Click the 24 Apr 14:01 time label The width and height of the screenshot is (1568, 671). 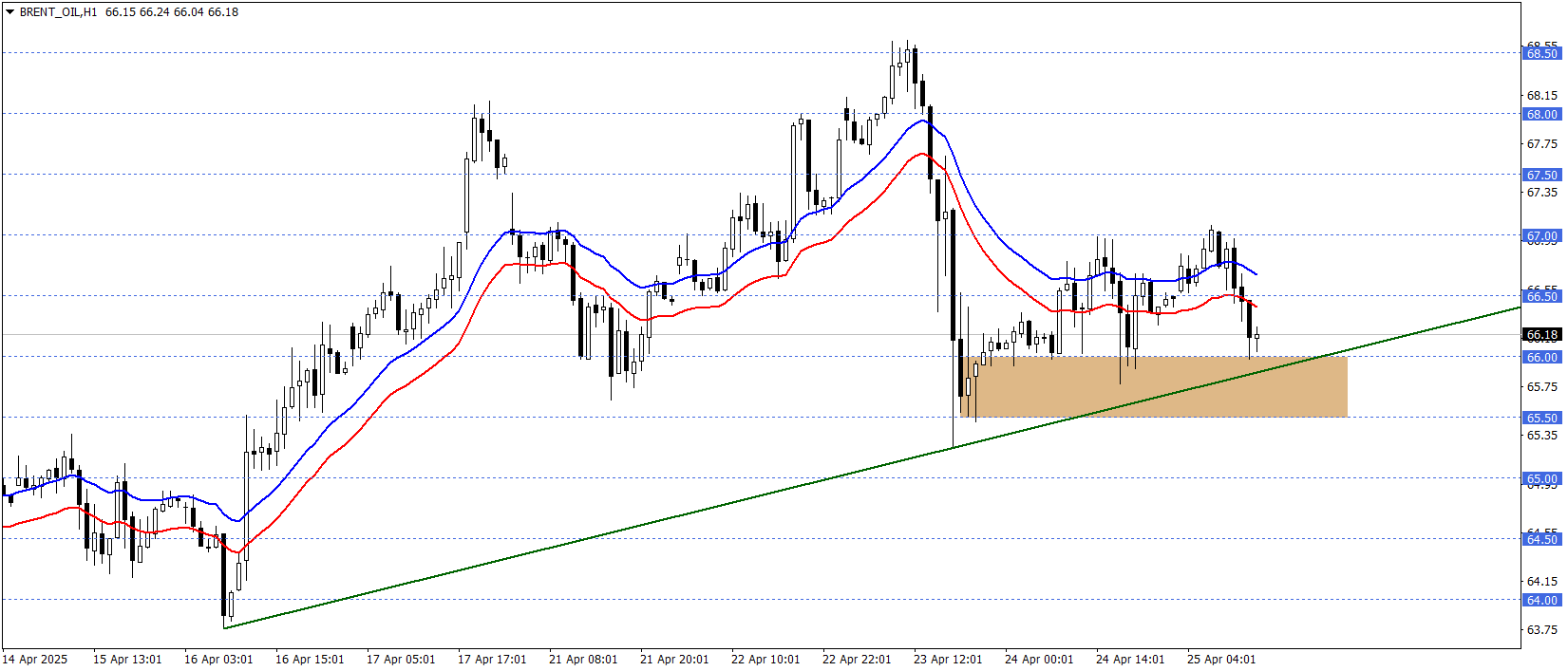(1130, 659)
